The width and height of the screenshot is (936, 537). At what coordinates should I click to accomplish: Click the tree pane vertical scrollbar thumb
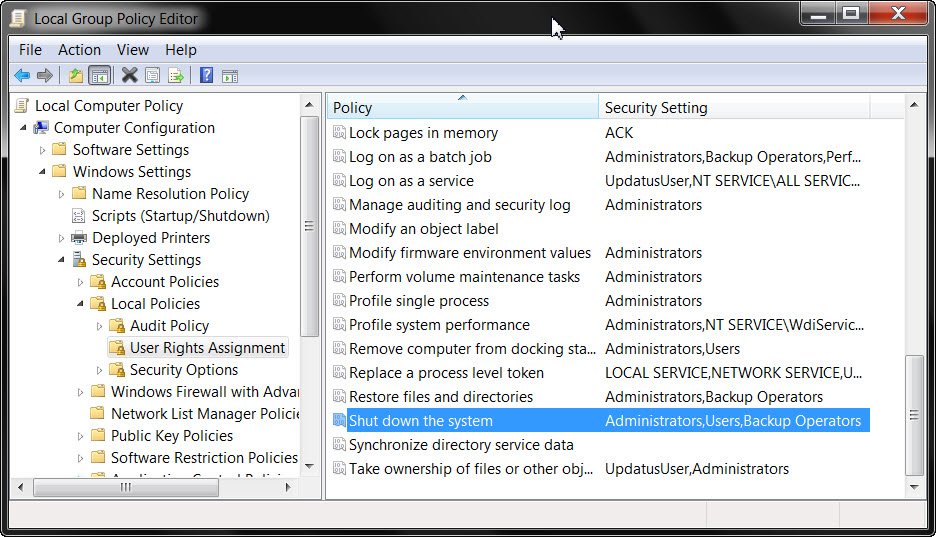pos(309,226)
